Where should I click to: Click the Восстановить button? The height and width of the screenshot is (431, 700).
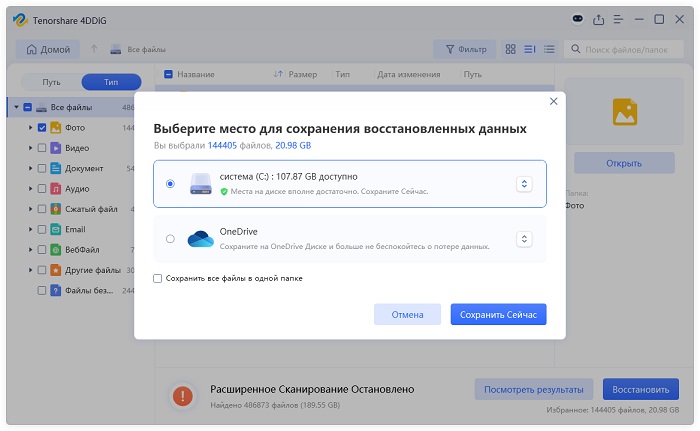641,389
